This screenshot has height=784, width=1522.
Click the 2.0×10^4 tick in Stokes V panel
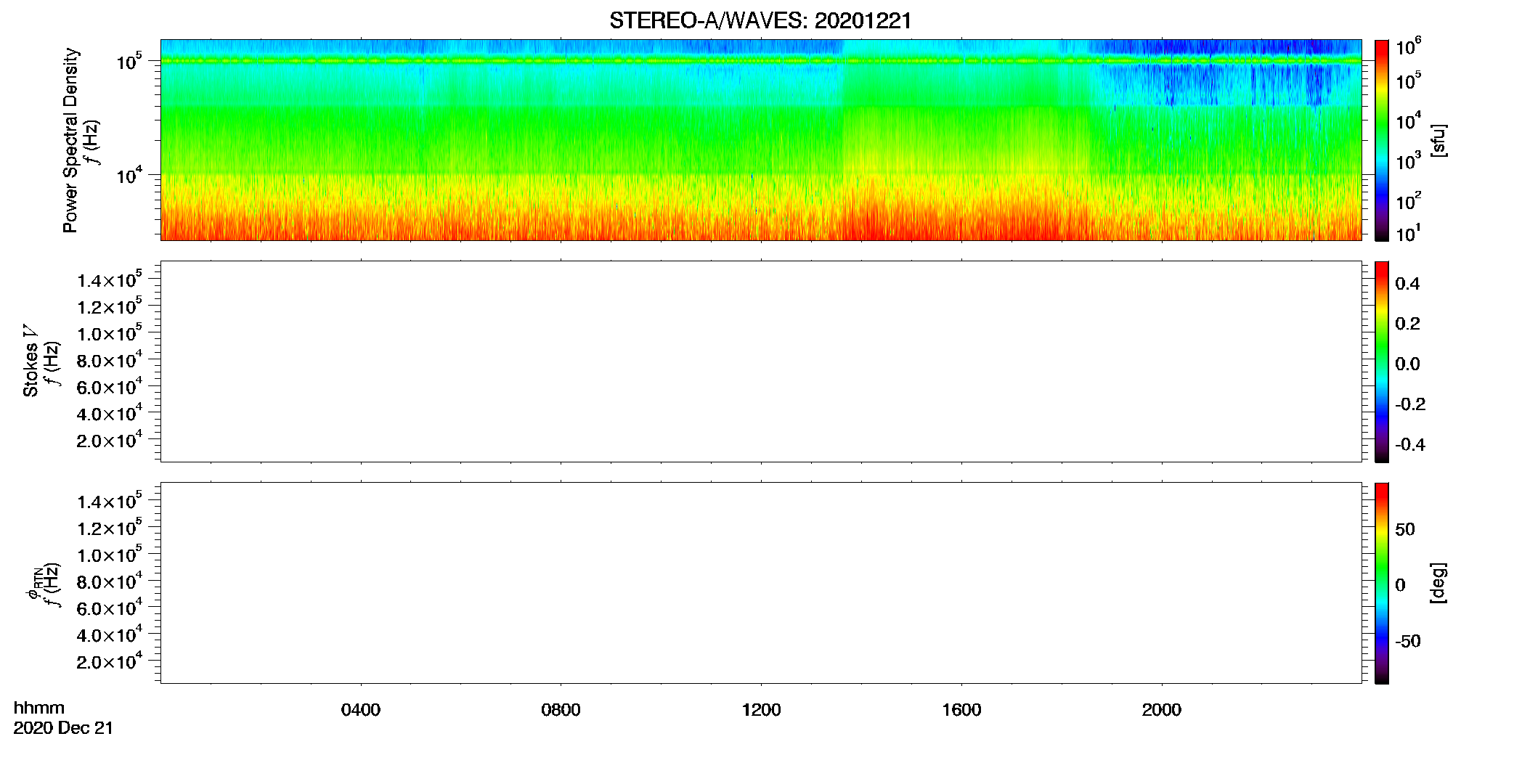click(110, 440)
